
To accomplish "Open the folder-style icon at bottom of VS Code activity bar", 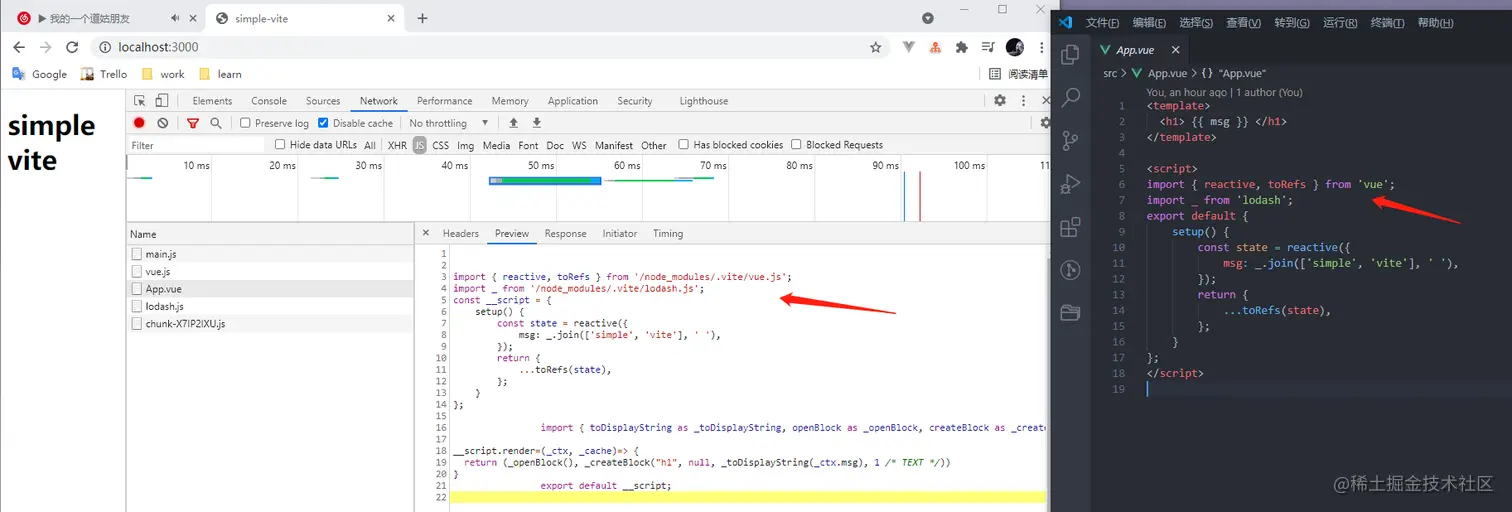I will (x=1070, y=312).
